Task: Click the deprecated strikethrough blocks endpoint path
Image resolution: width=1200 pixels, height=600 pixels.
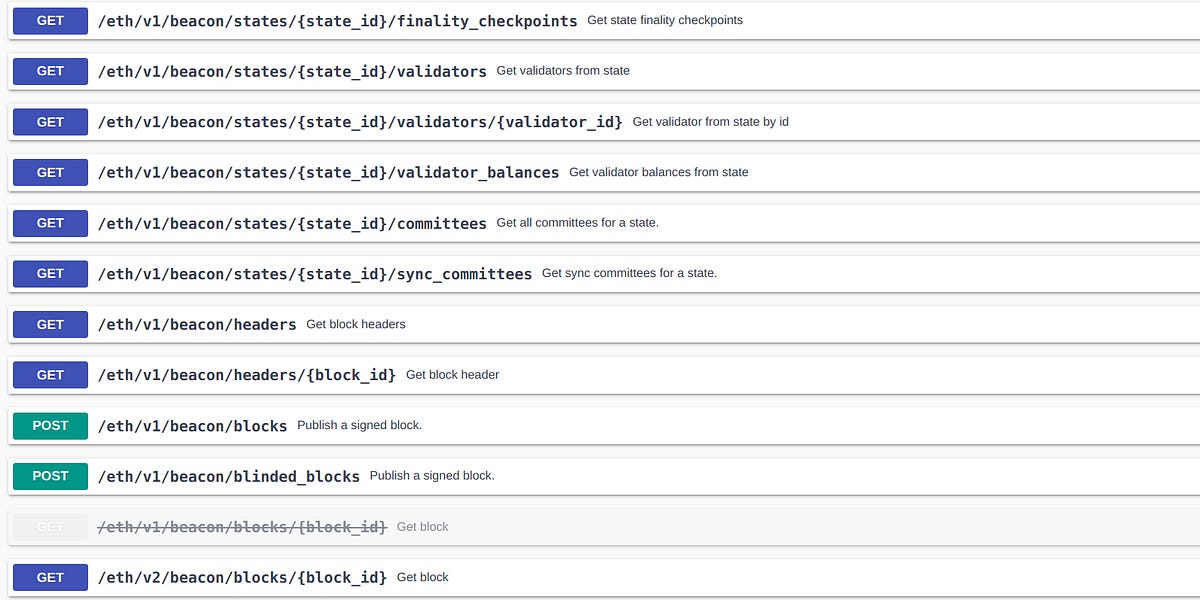Action: click(240, 526)
